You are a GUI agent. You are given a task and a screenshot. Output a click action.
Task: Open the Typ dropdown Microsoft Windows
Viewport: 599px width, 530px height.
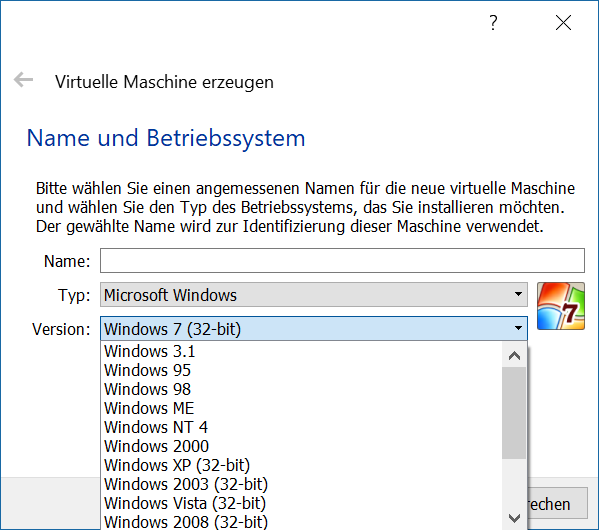coord(314,295)
